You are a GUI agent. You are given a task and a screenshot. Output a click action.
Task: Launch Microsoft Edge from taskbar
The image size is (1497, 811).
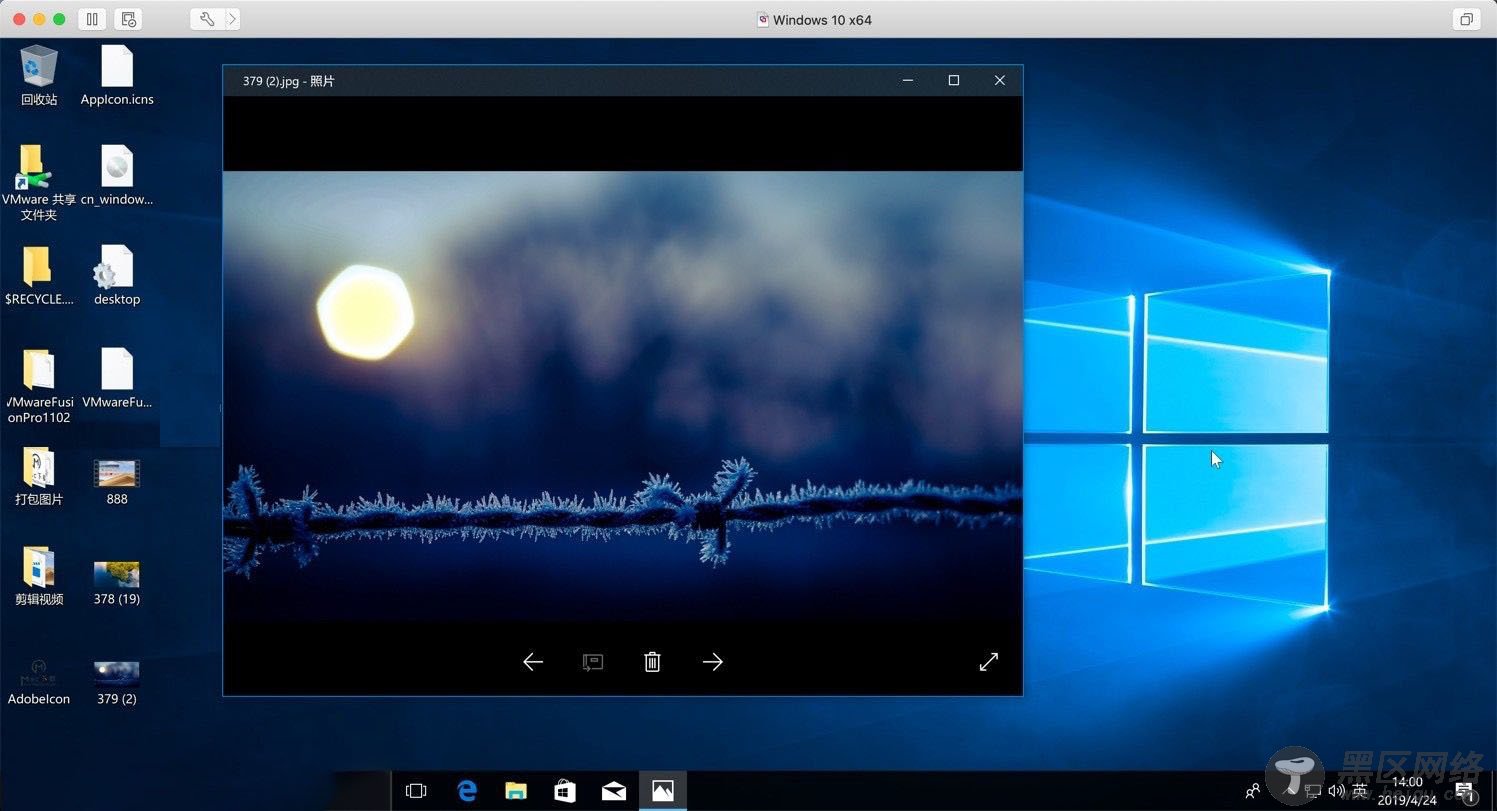[466, 791]
